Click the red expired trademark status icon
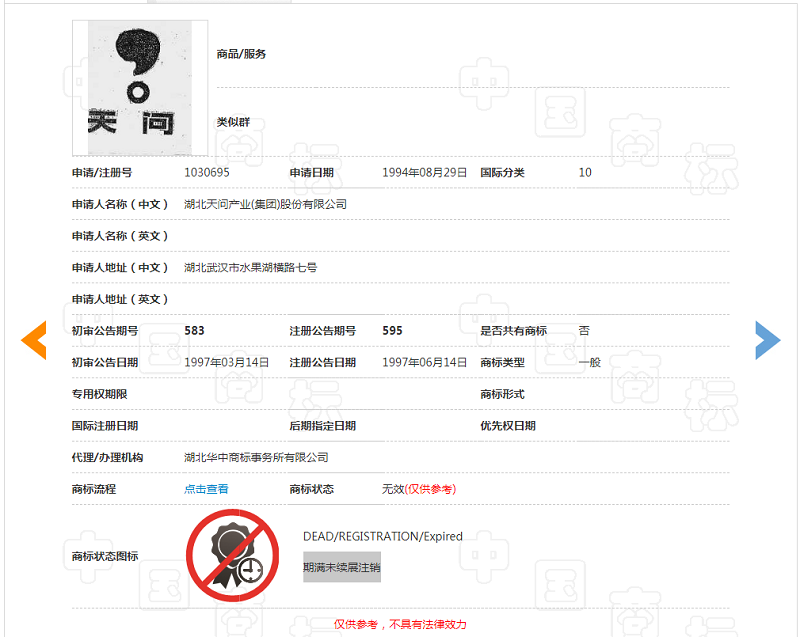This screenshot has height=637, width=800. point(232,556)
